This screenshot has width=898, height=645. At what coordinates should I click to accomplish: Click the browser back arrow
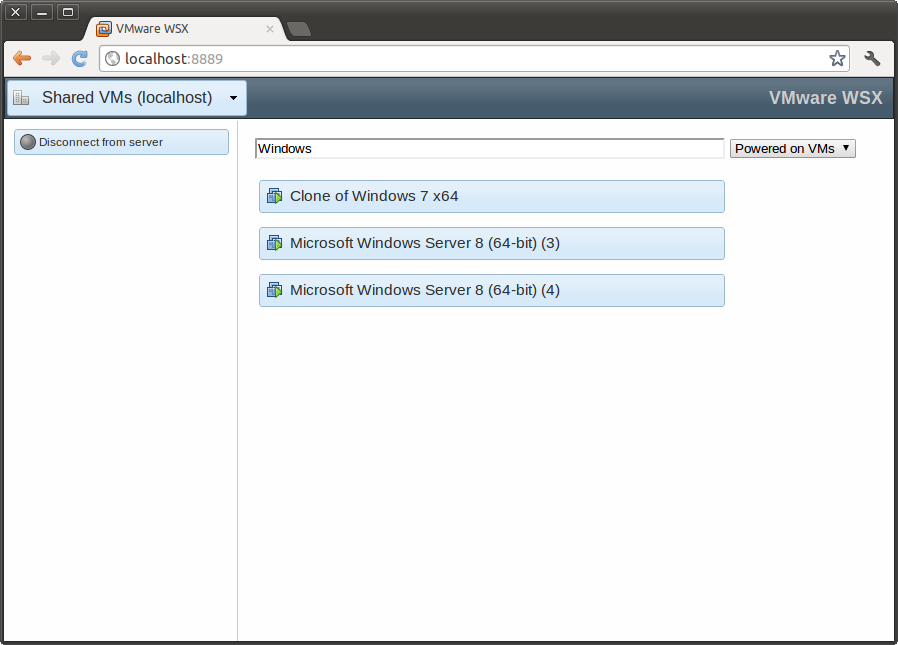(x=22, y=58)
